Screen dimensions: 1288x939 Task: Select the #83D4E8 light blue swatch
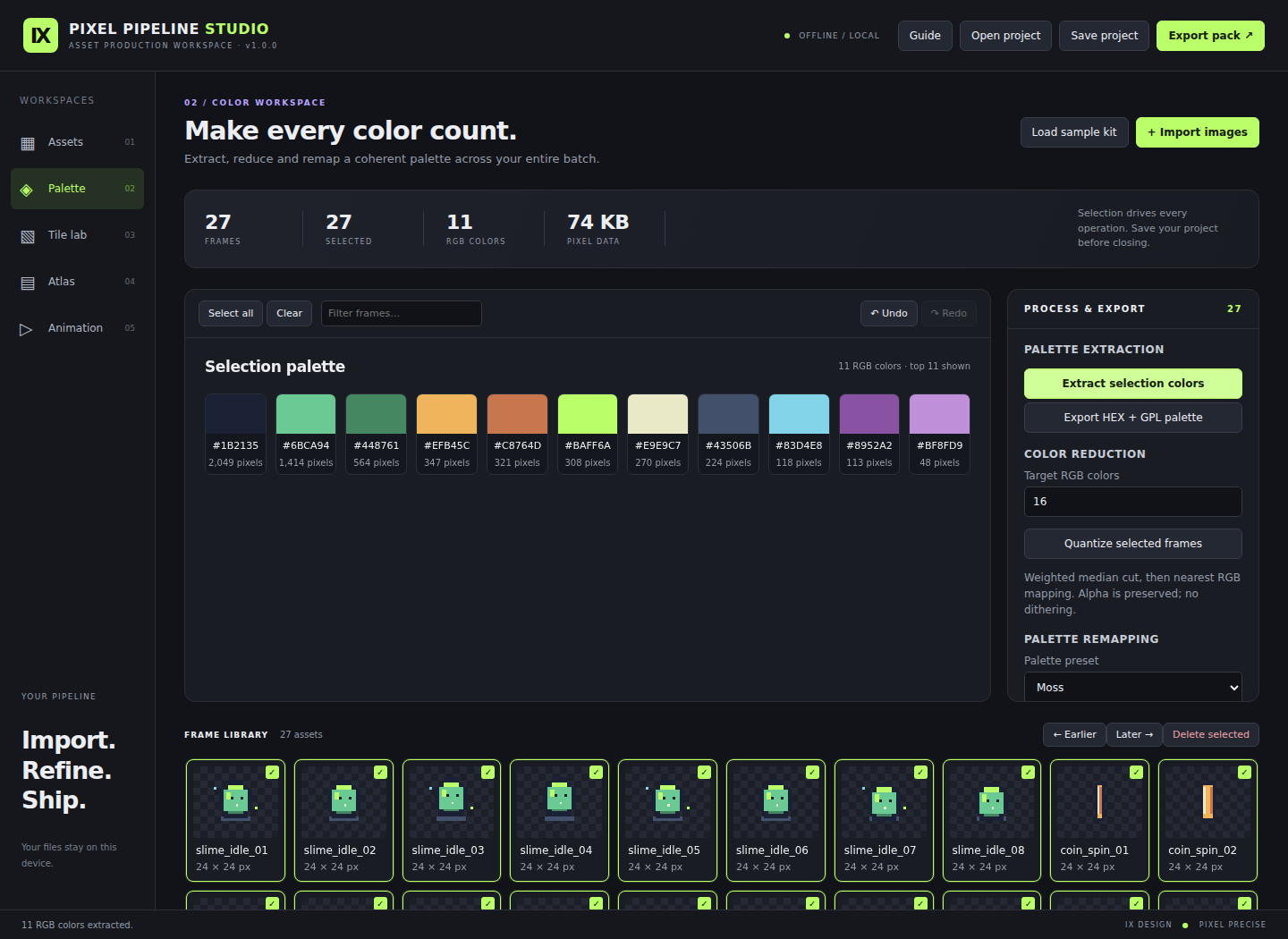(x=799, y=434)
